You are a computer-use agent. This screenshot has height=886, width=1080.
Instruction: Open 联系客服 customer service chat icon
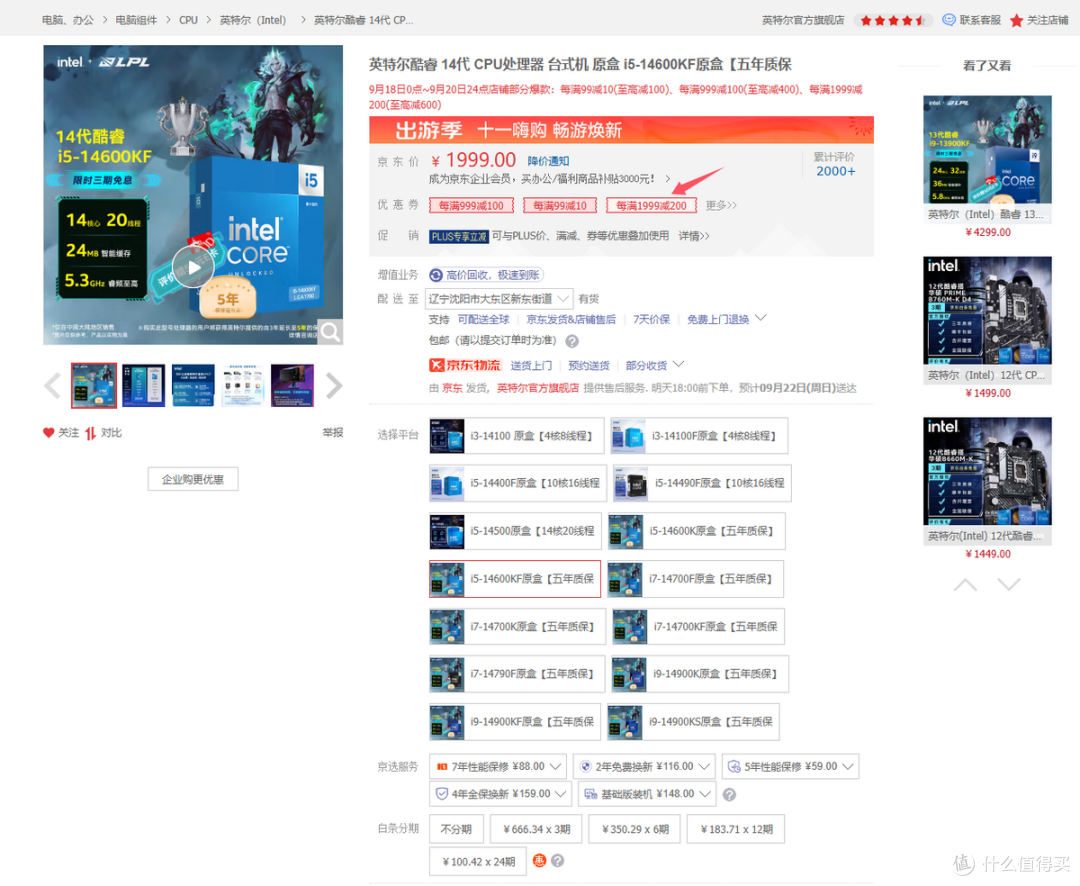[x=948, y=20]
